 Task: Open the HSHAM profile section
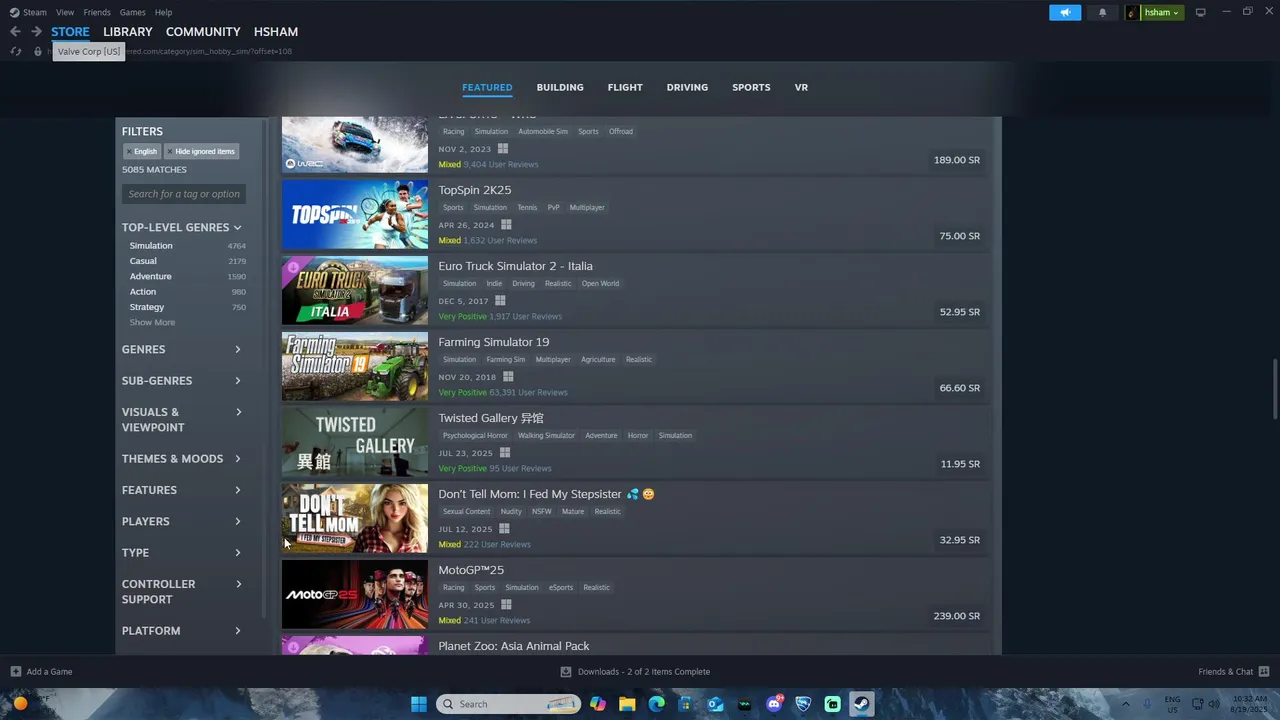[x=276, y=32]
